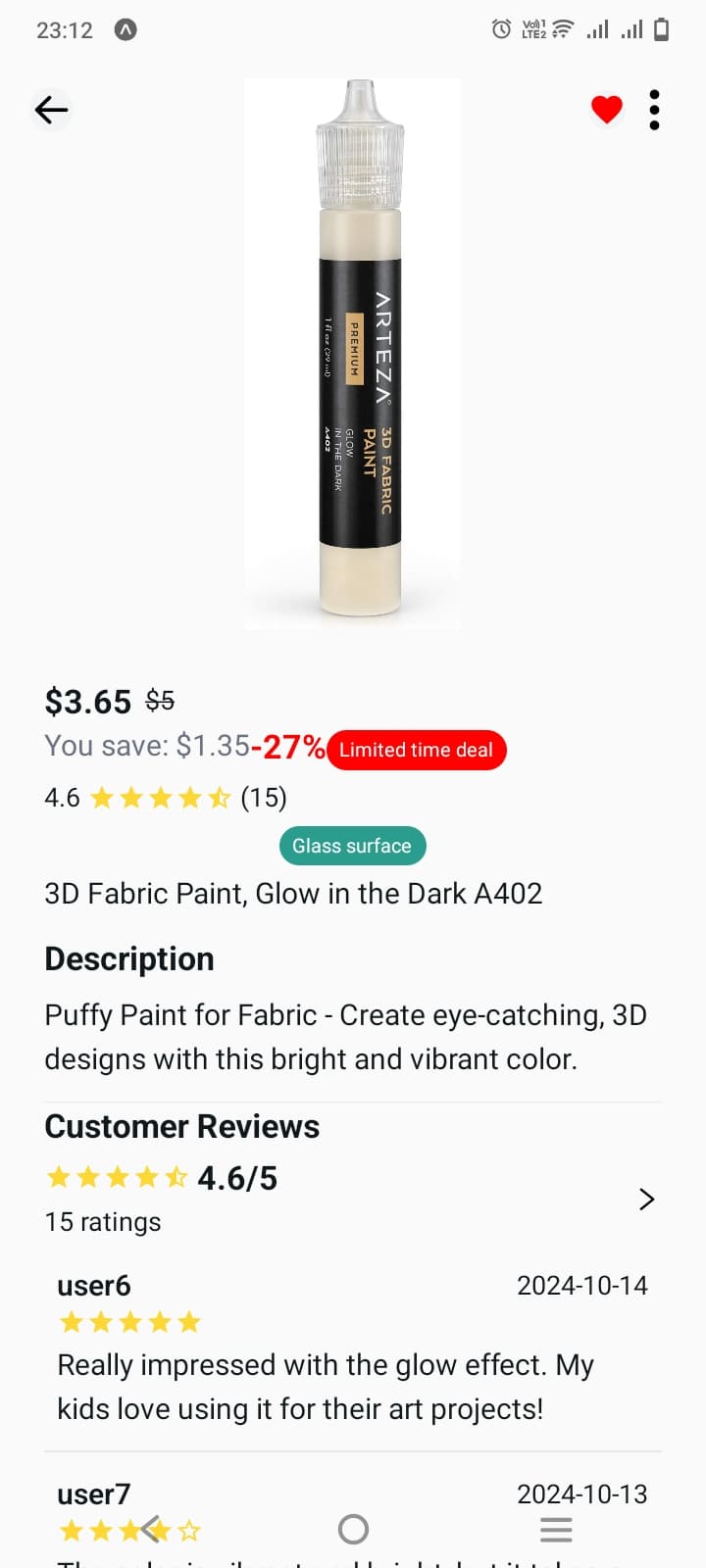Tap the Android home circle button
Viewport: 706px width, 1568px height.
click(x=353, y=1529)
